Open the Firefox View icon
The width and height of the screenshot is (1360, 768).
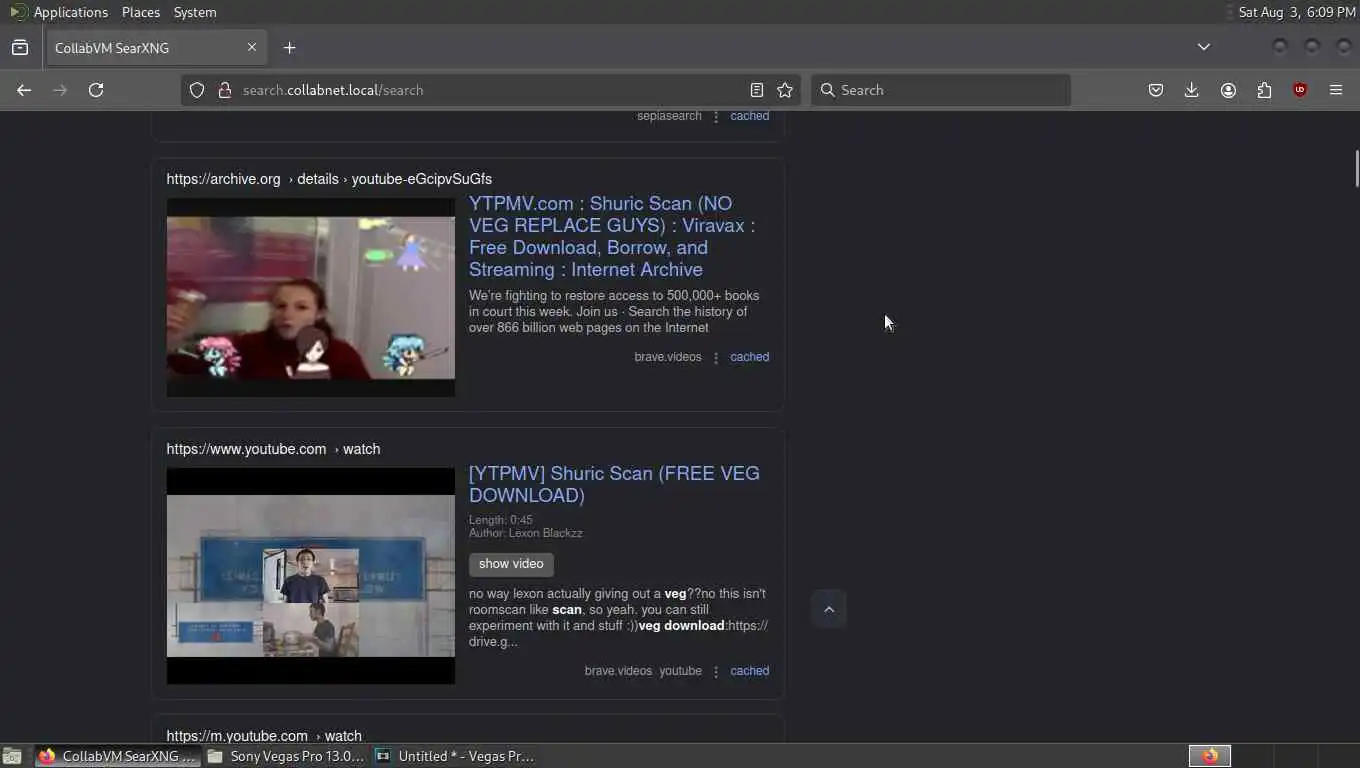pyautogui.click(x=20, y=48)
